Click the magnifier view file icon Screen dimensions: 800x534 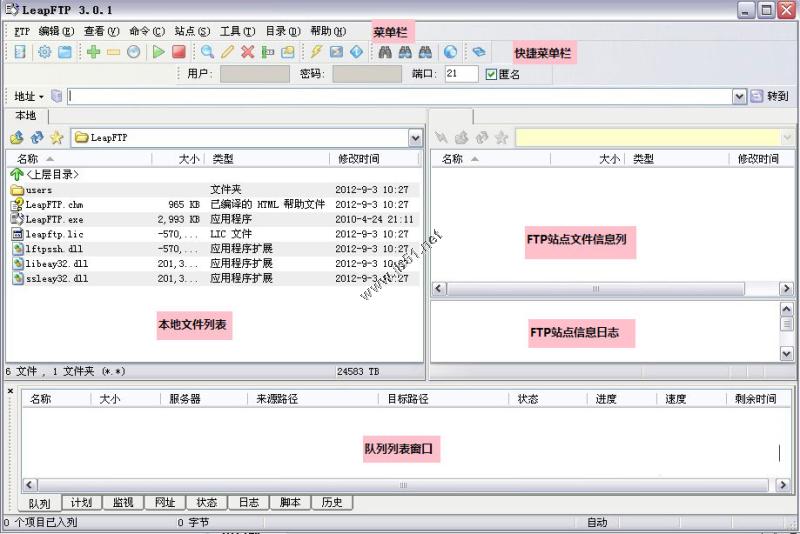[207, 52]
